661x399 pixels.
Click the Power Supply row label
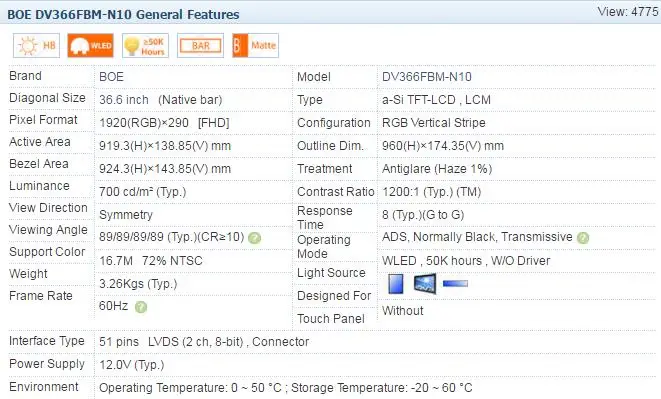coord(47,364)
